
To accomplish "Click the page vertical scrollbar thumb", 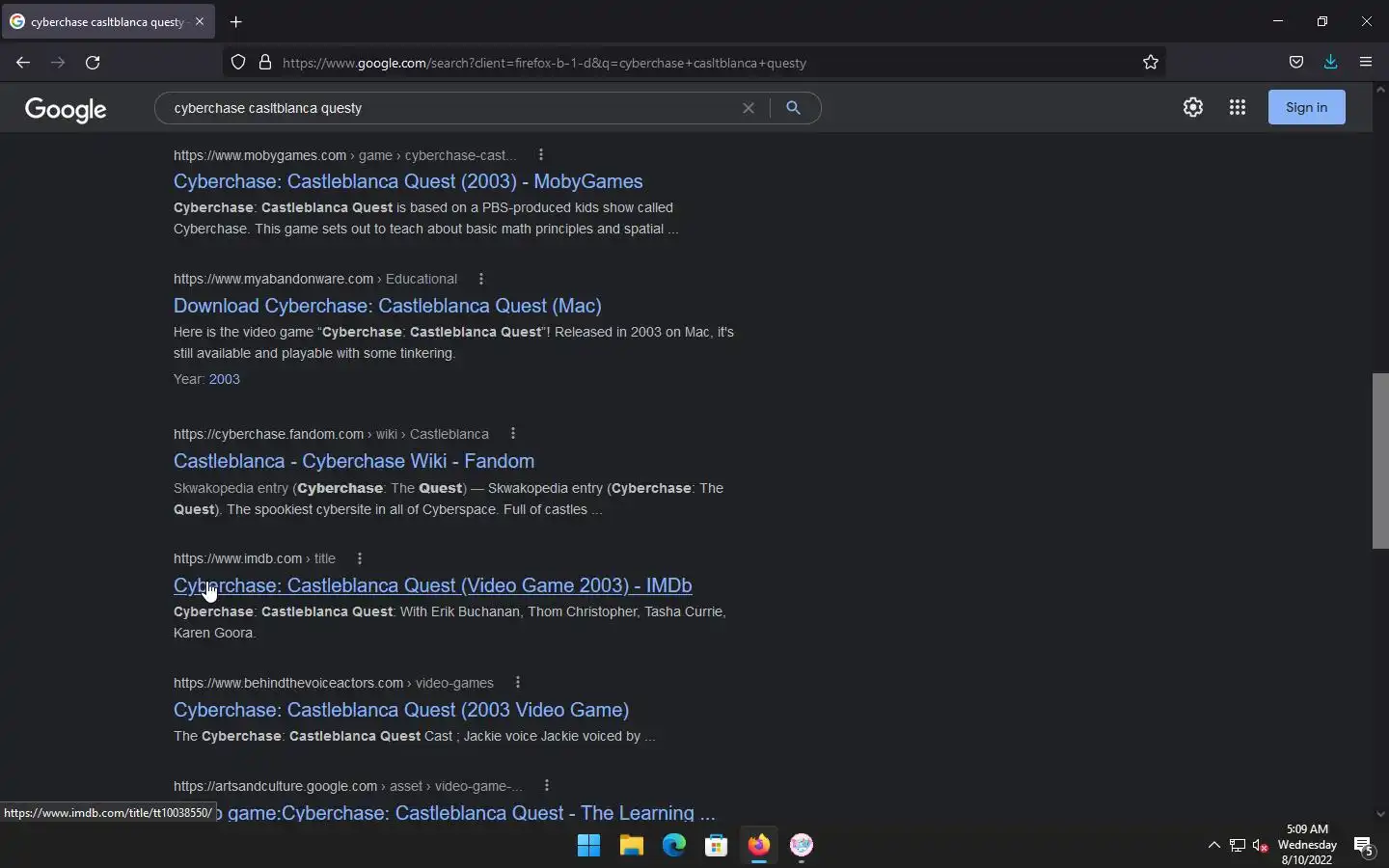I will pyautogui.click(x=1380, y=461).
